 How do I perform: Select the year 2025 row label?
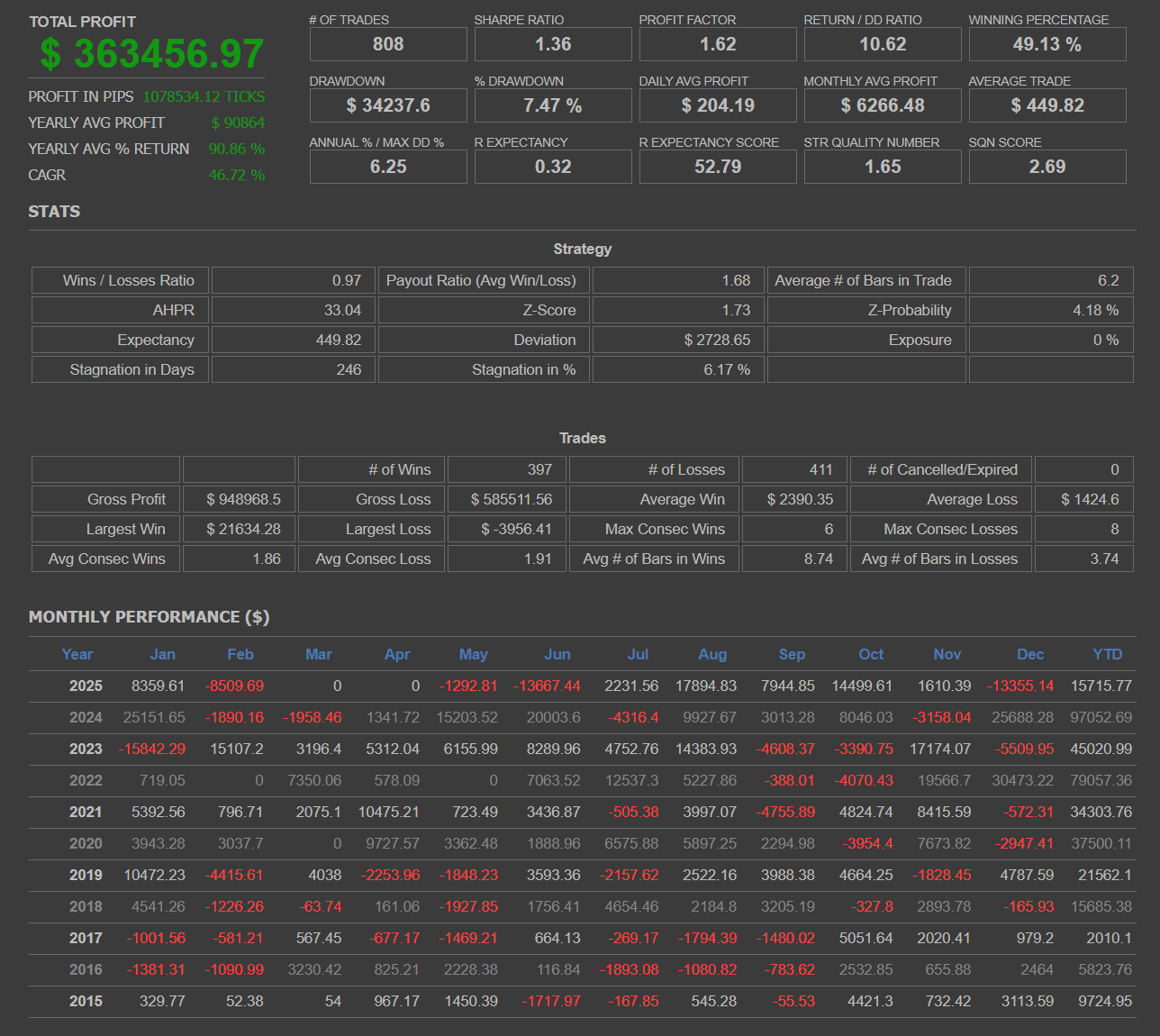click(86, 686)
